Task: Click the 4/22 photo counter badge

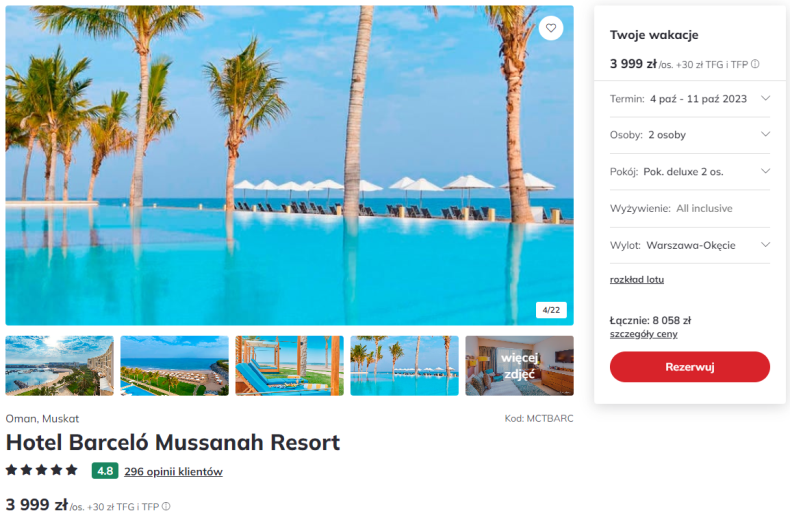Action: click(551, 310)
